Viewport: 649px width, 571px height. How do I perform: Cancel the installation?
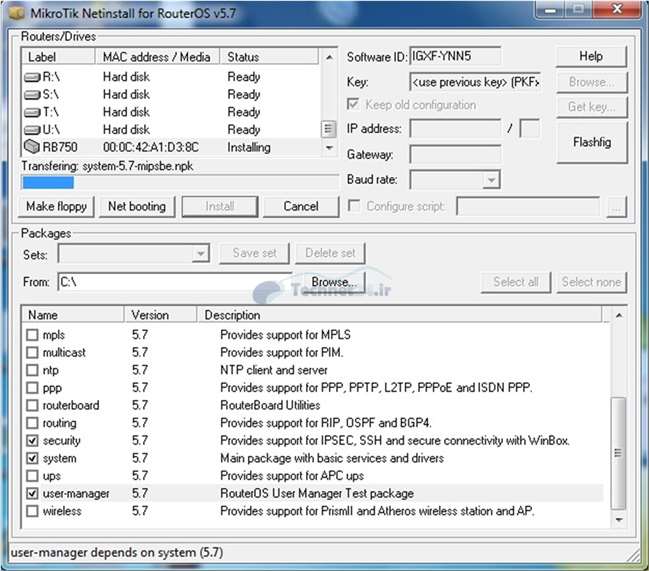[301, 206]
